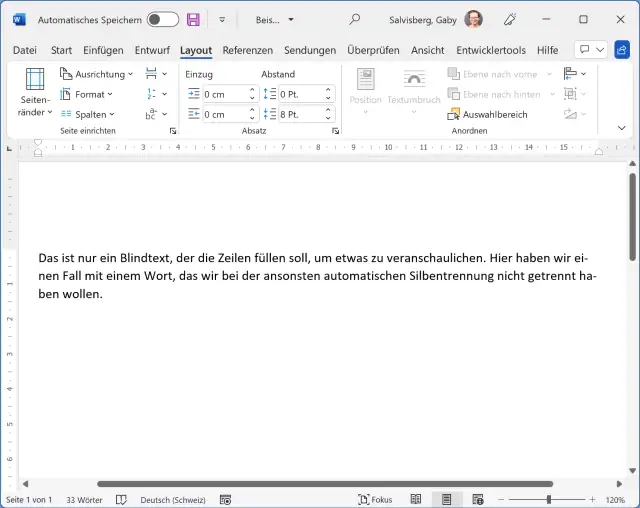Open the search magnifier in title bar

click(354, 19)
